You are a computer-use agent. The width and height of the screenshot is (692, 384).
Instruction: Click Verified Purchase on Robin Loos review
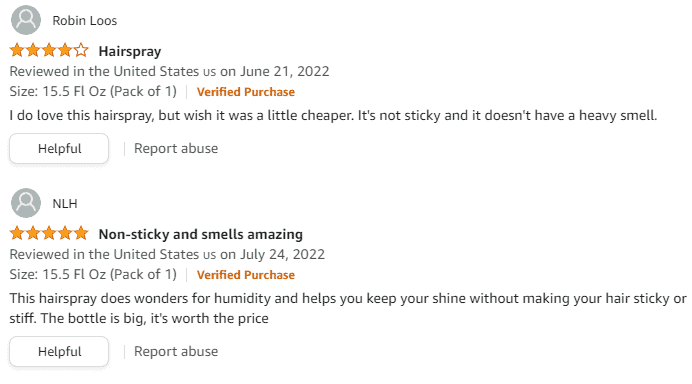pos(246,92)
